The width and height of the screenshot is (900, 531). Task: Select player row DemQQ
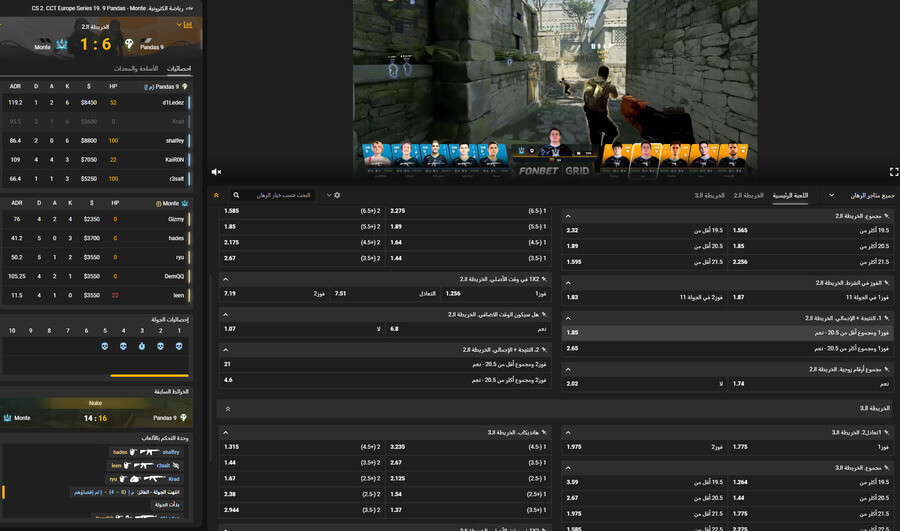coord(96,276)
